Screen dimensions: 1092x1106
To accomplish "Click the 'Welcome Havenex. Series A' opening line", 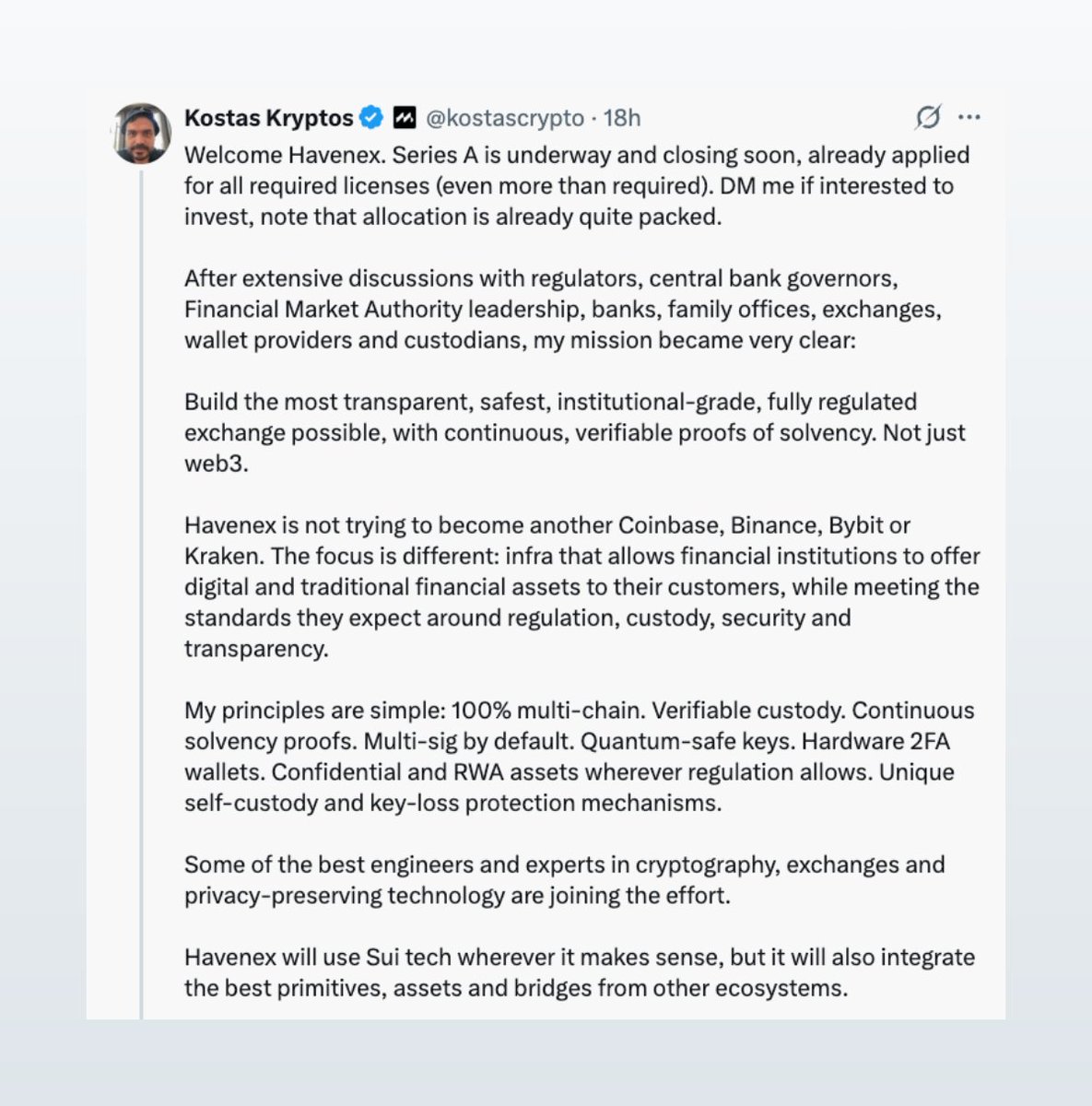I will [577, 155].
